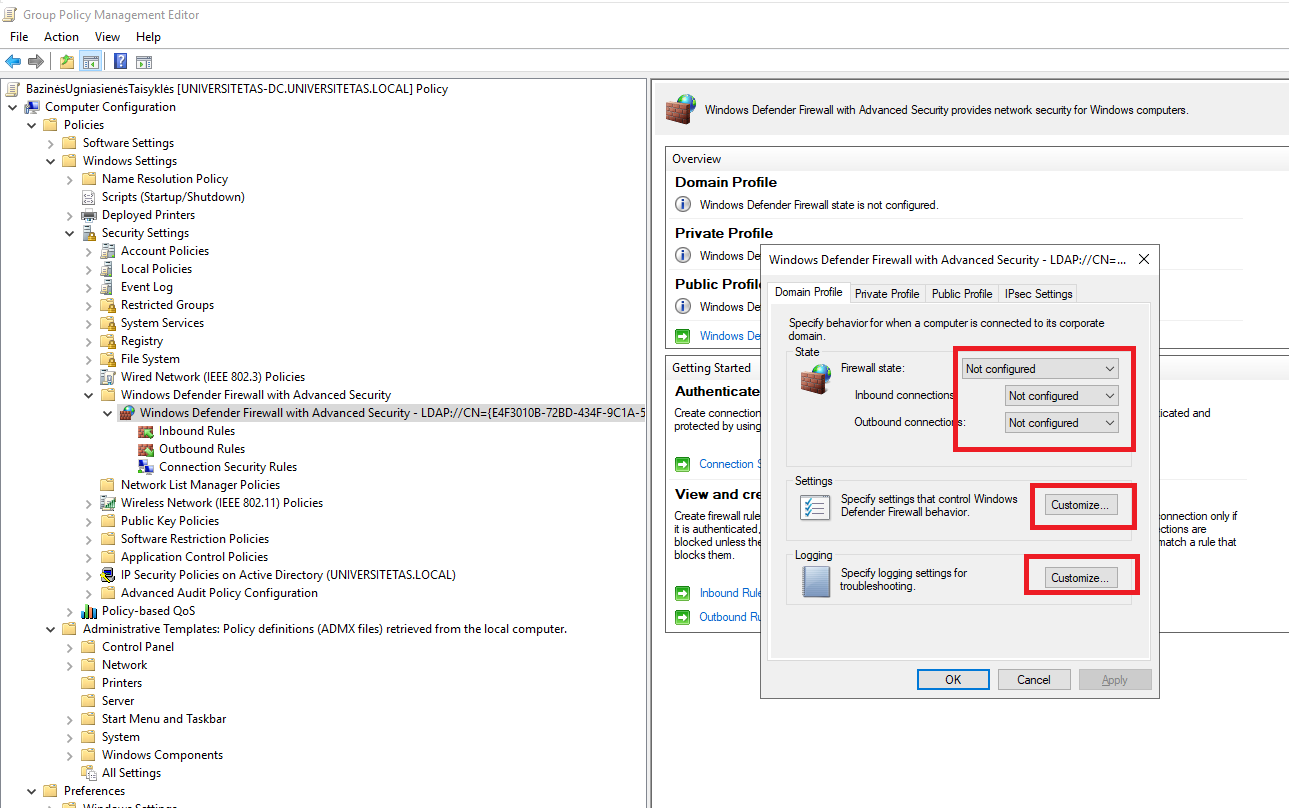Select Start Menu and Taskbar folder

(x=164, y=719)
